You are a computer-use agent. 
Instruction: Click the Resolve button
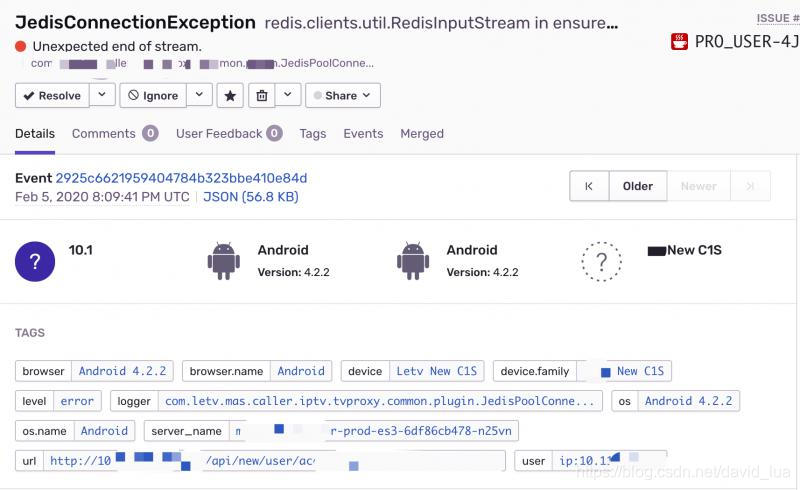[52, 95]
